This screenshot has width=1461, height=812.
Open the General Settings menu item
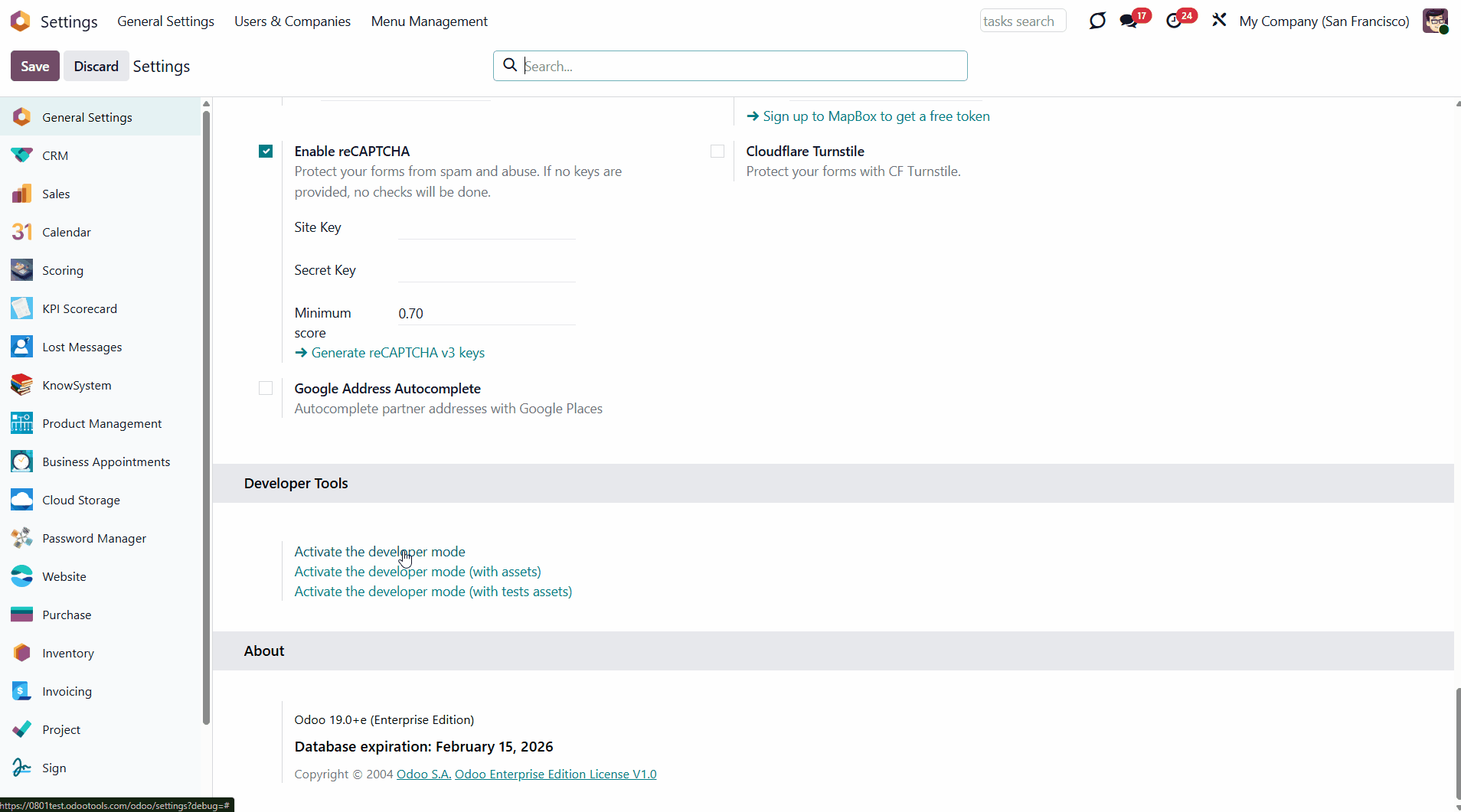point(165,21)
